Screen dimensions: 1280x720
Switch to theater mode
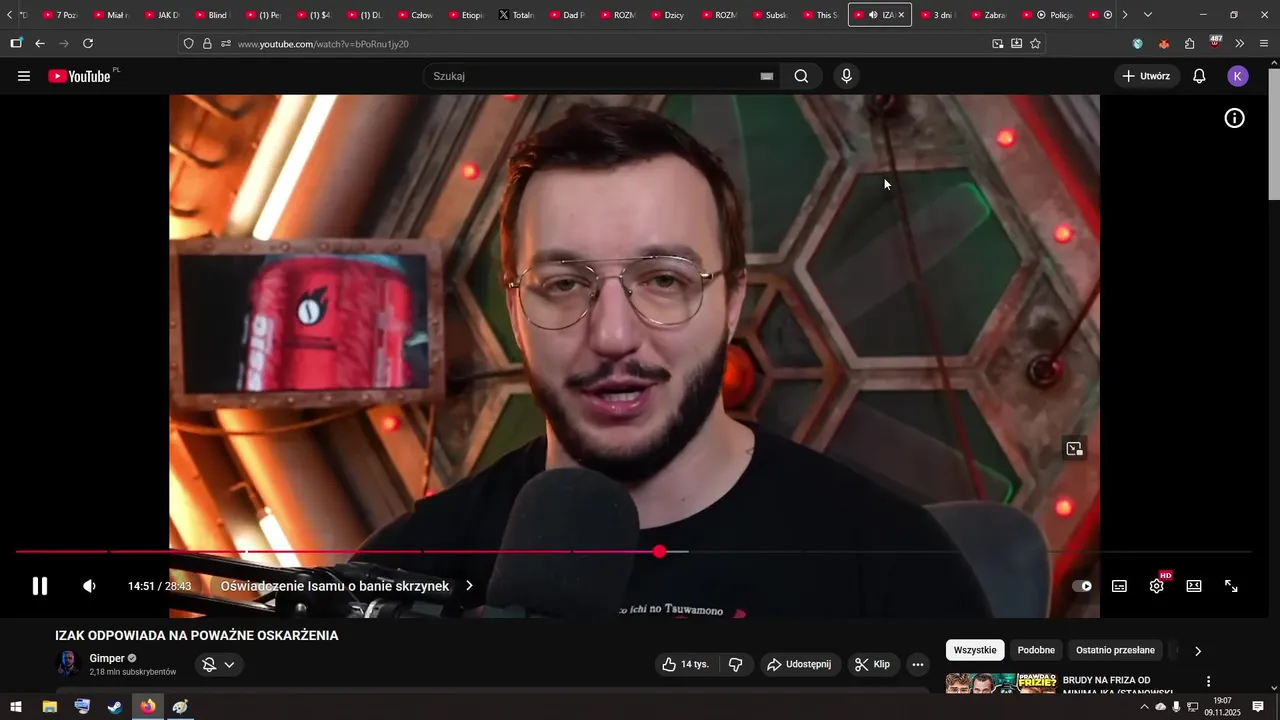[1194, 586]
